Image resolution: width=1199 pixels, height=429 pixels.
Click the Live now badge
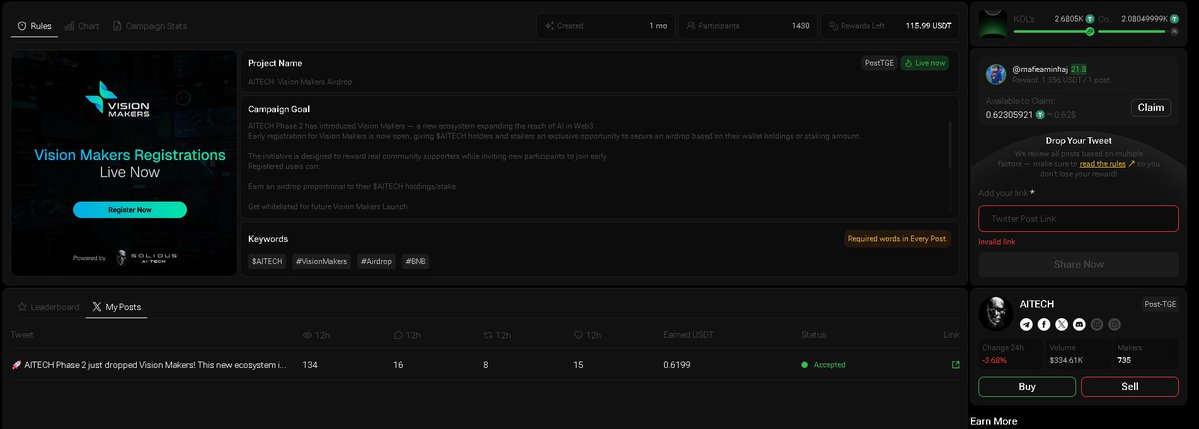[x=924, y=63]
